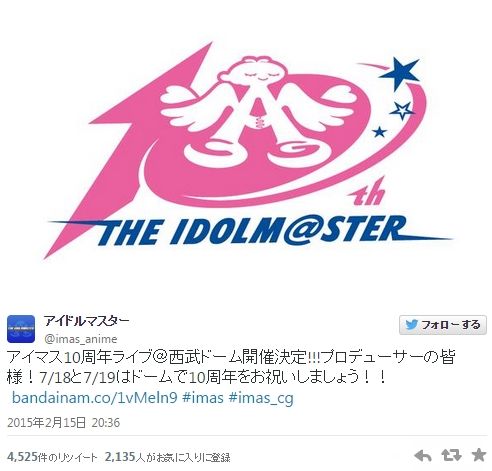Retweet using the retweet arrows icon
Viewport: 492px width, 471px height.
[x=451, y=455]
